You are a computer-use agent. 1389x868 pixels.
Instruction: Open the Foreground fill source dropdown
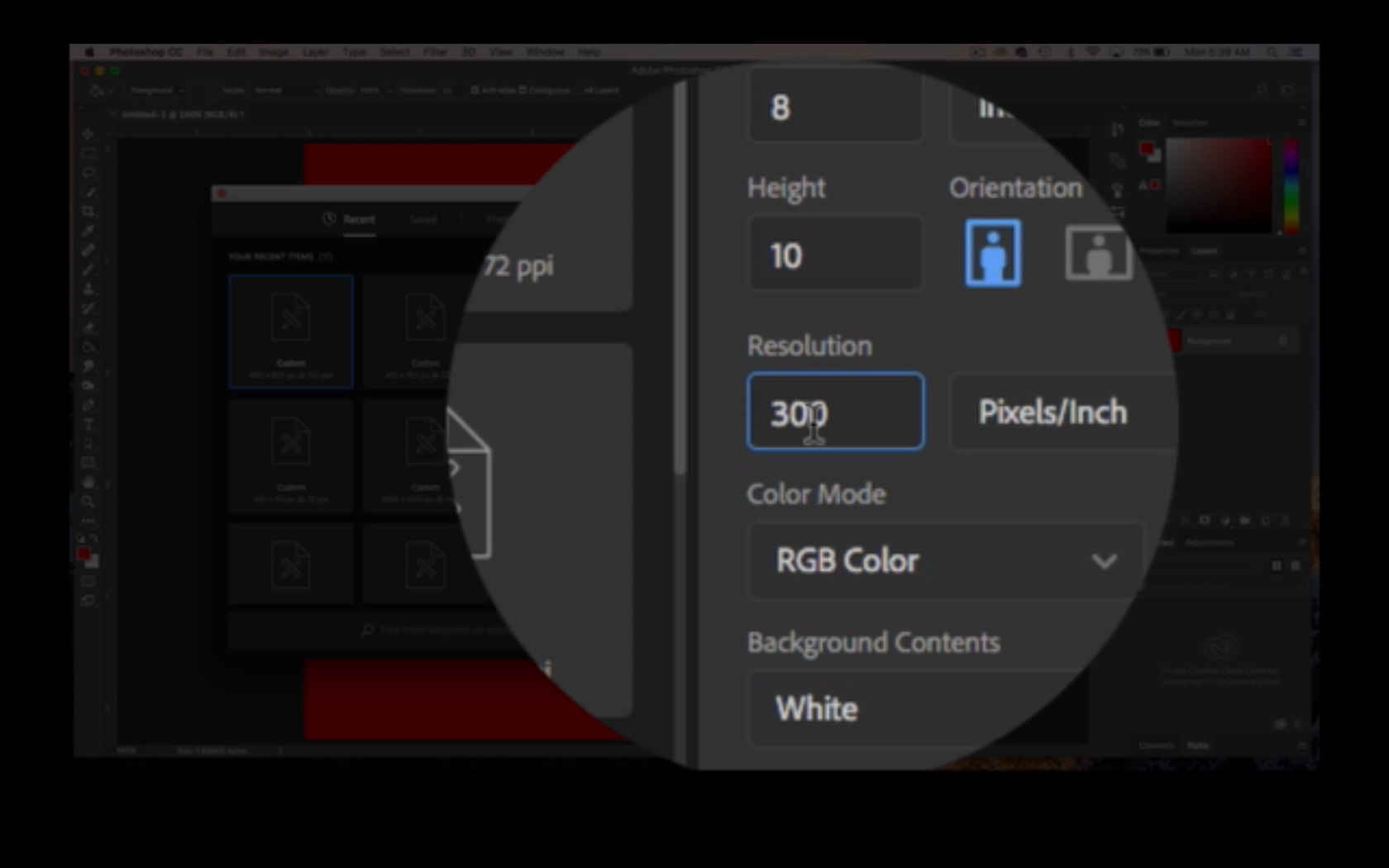coord(156,90)
